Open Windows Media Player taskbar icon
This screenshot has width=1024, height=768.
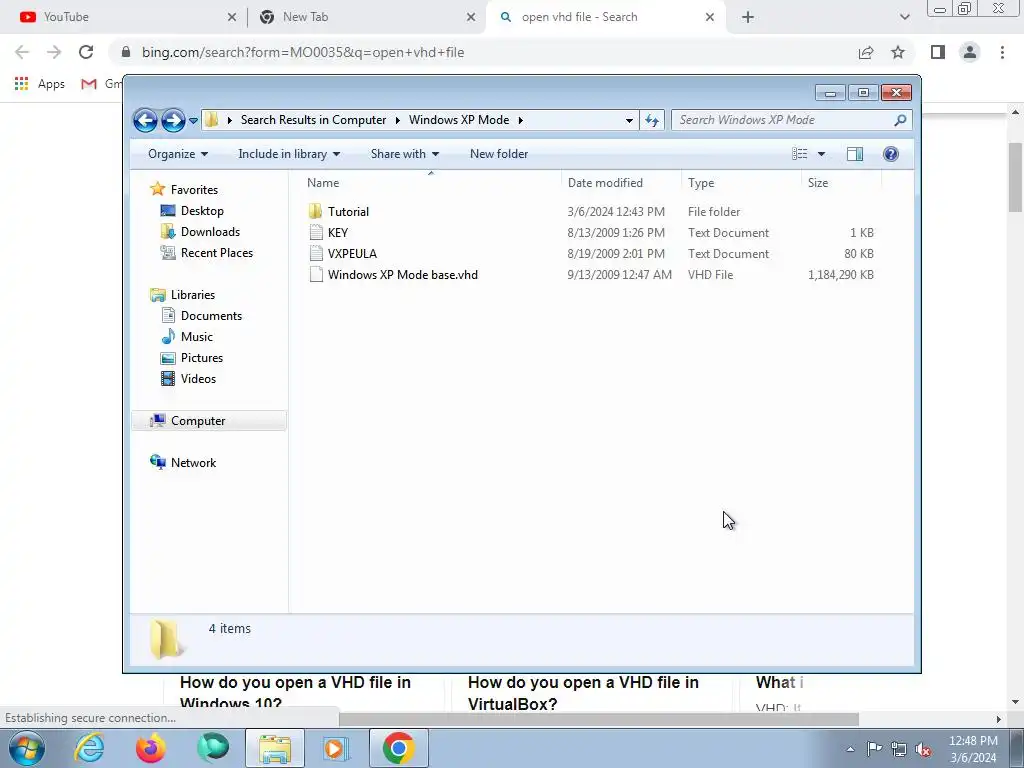click(337, 748)
